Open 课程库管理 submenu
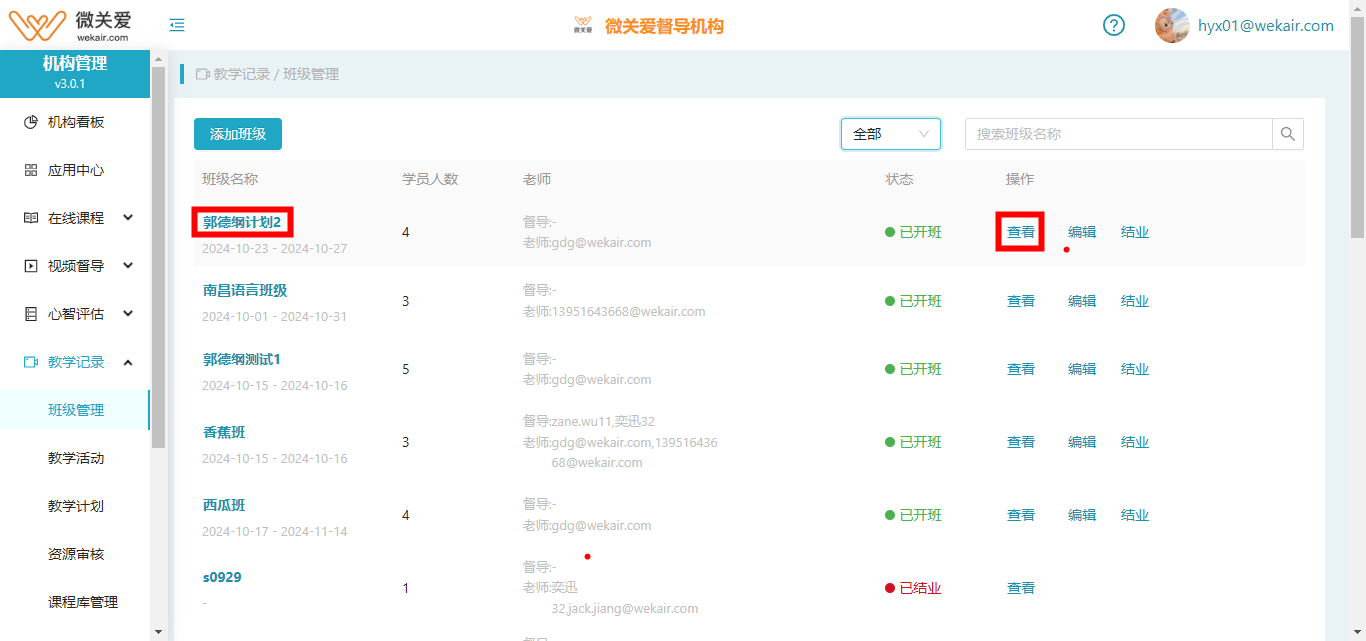1366x641 pixels. 82,602
